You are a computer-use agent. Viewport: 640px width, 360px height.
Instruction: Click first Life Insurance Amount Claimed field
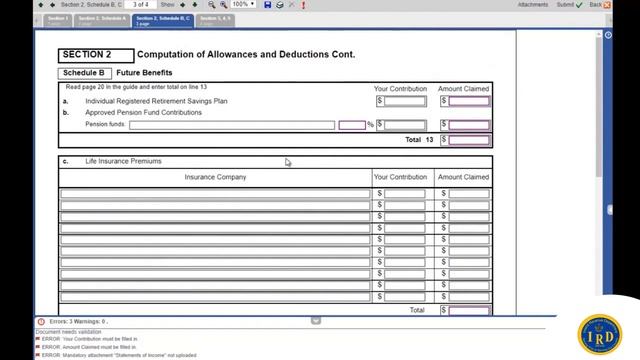[469, 193]
